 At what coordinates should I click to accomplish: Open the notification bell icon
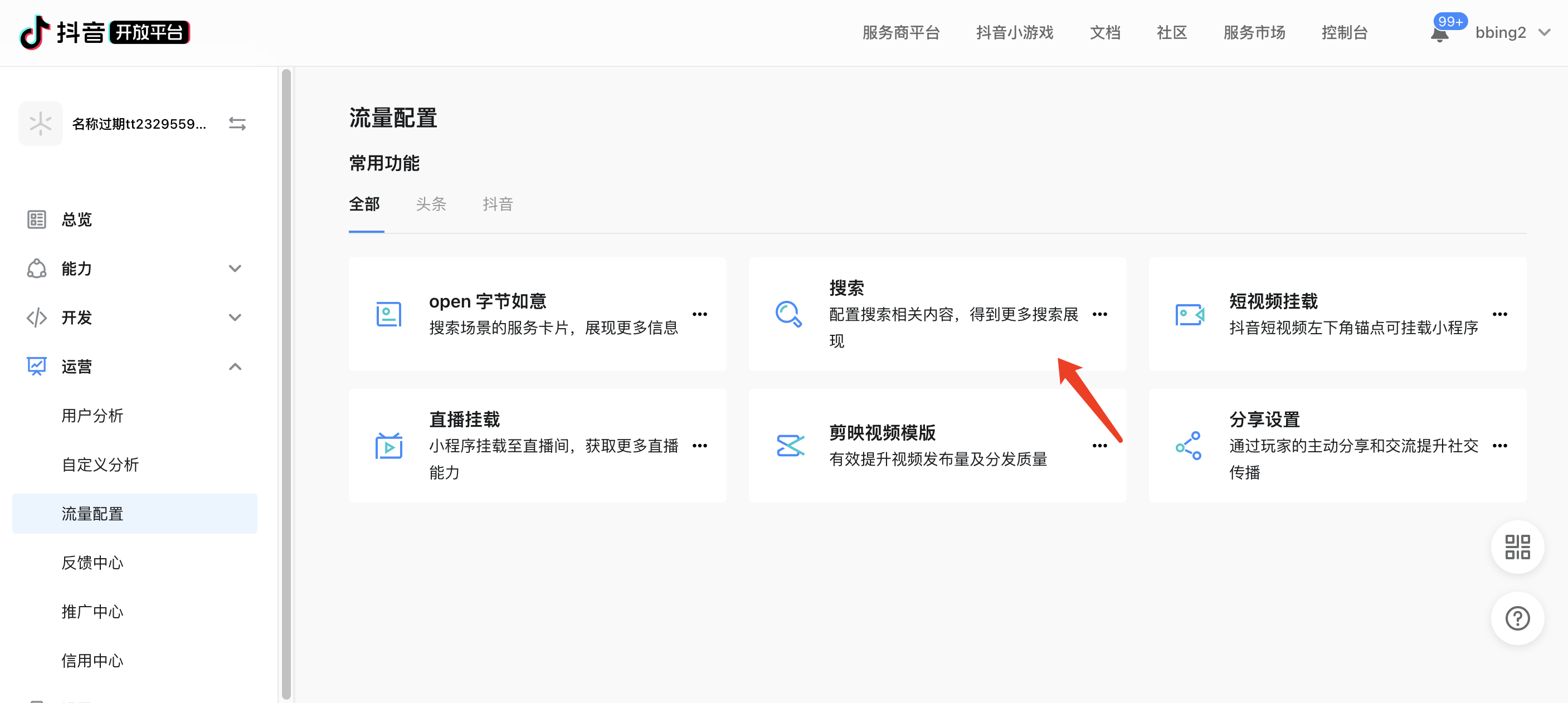click(1439, 34)
